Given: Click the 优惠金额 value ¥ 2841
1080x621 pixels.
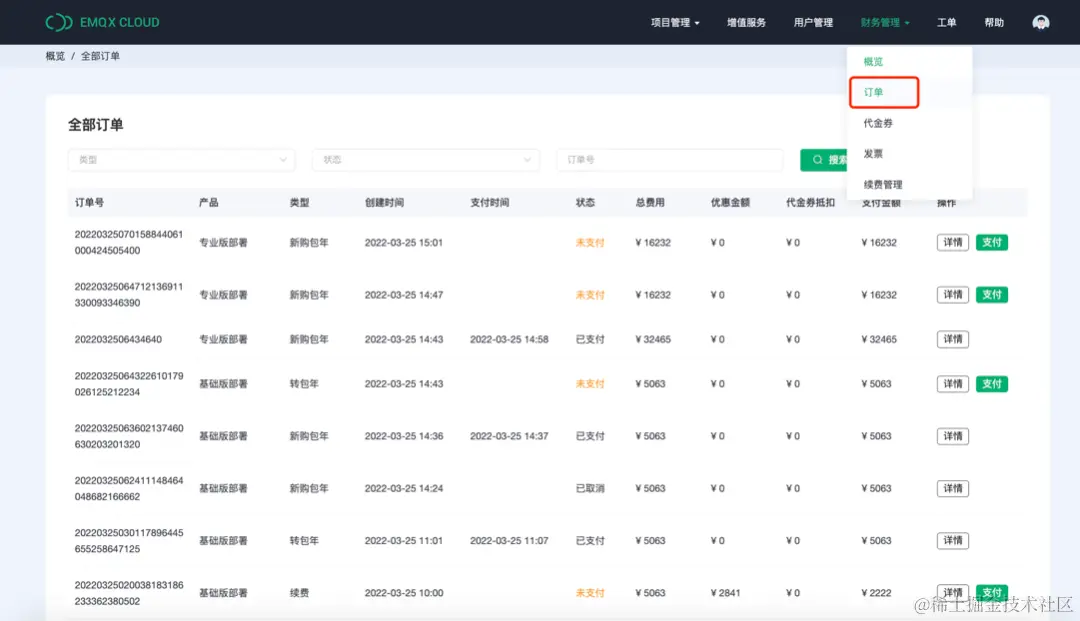Looking at the screenshot, I should click(725, 593).
